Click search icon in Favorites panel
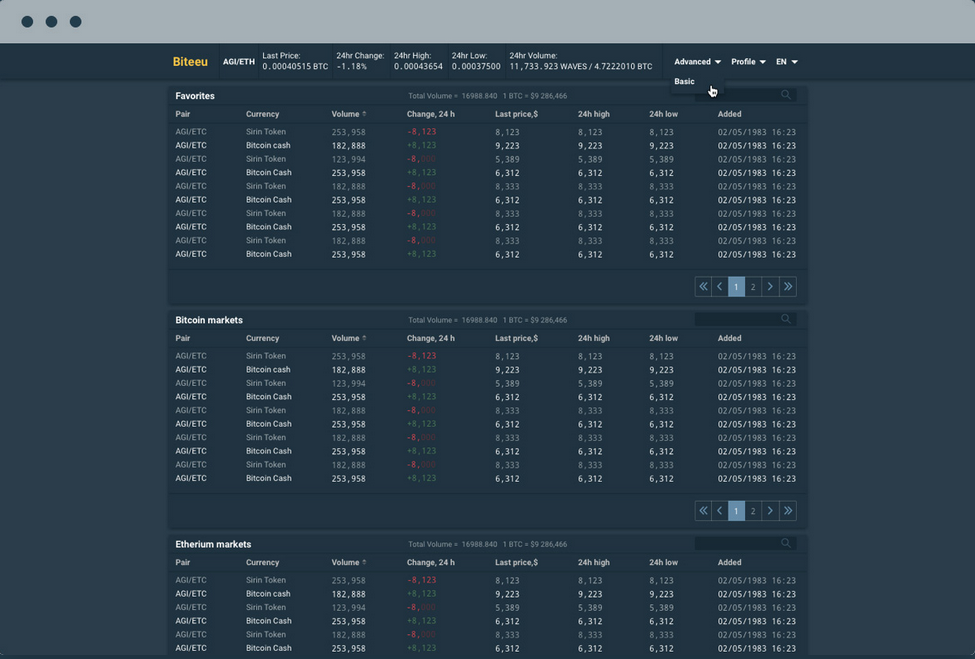 click(786, 95)
